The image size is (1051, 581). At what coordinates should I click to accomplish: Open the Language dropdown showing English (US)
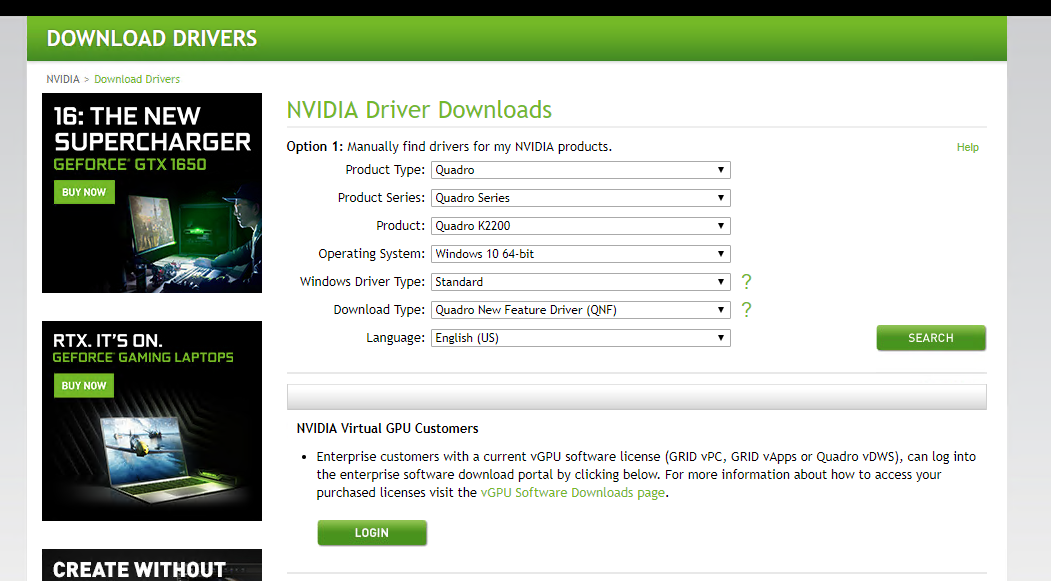coord(580,338)
